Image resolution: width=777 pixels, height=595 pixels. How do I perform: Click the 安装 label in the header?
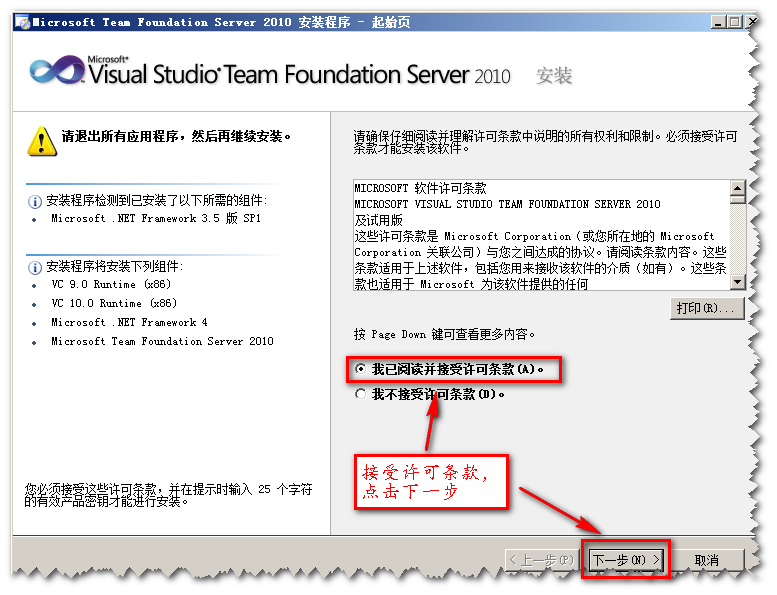[554, 76]
